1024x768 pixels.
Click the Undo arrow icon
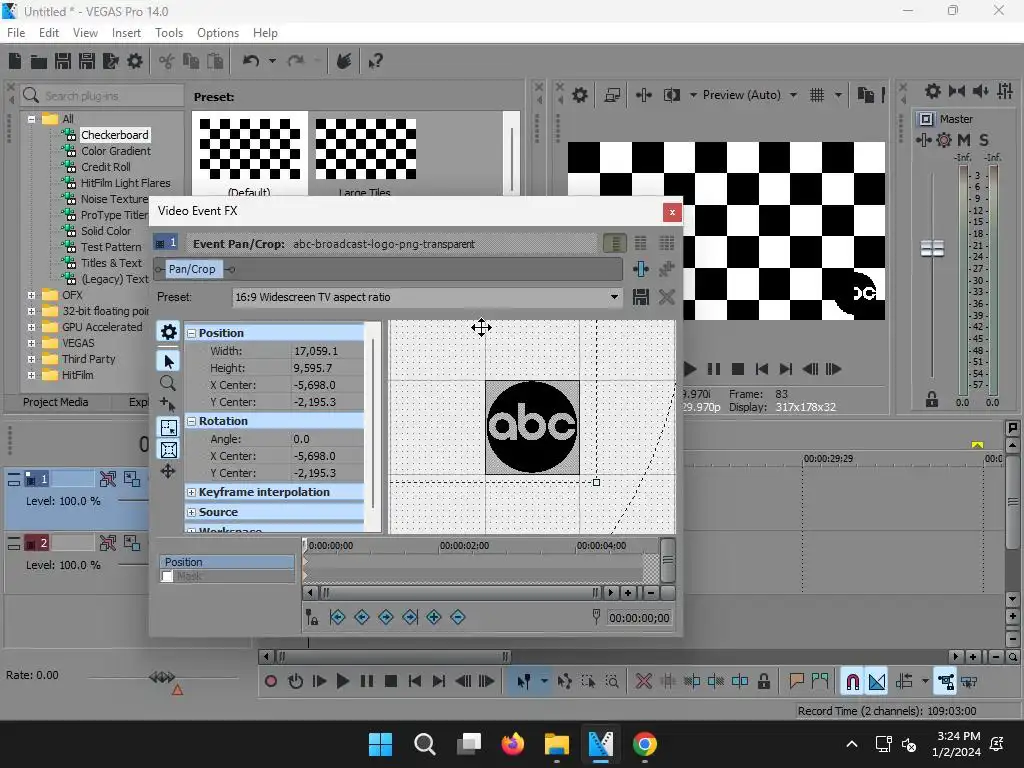coord(251,61)
